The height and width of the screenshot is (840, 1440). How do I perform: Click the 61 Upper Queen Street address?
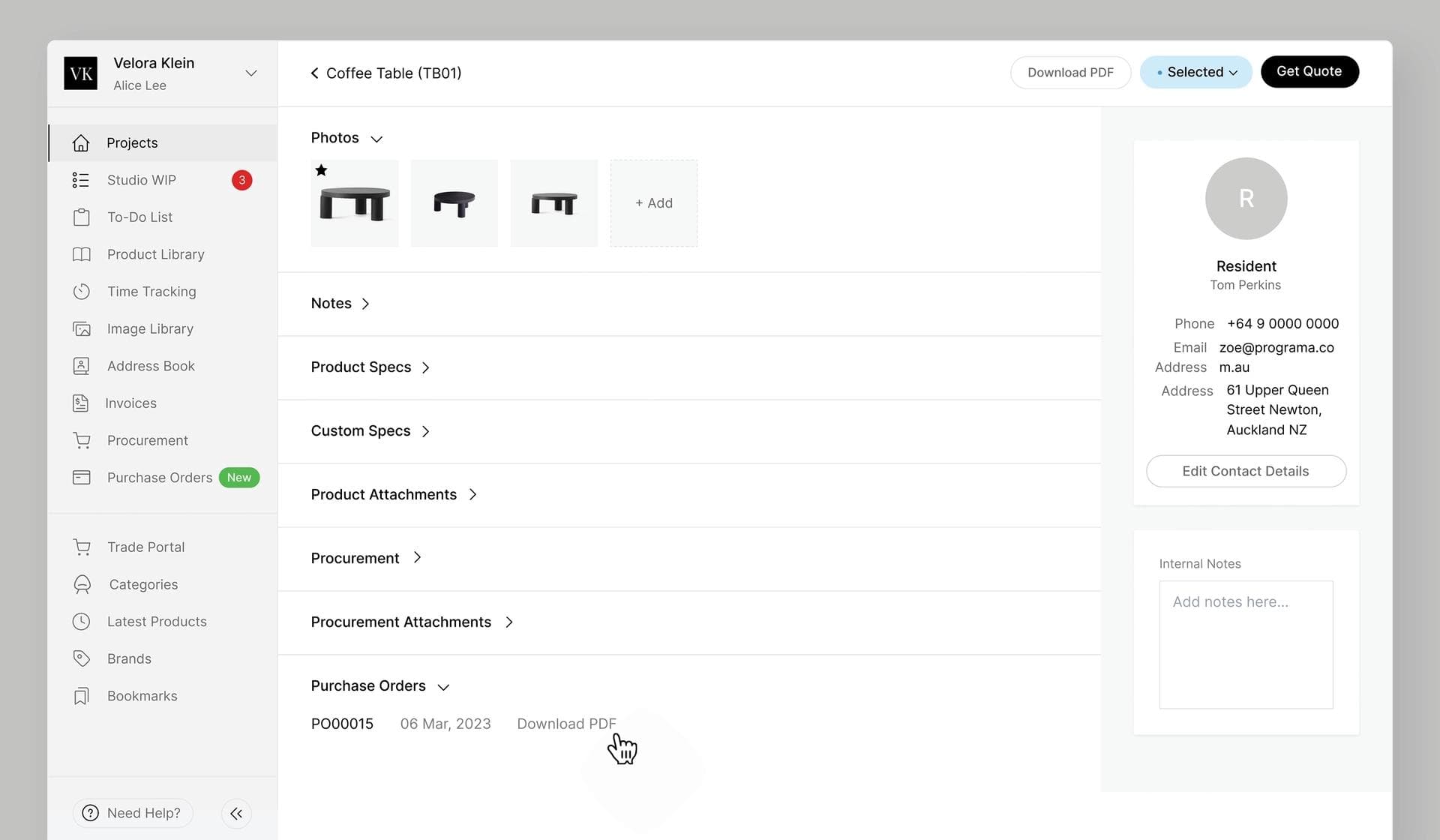click(1277, 409)
